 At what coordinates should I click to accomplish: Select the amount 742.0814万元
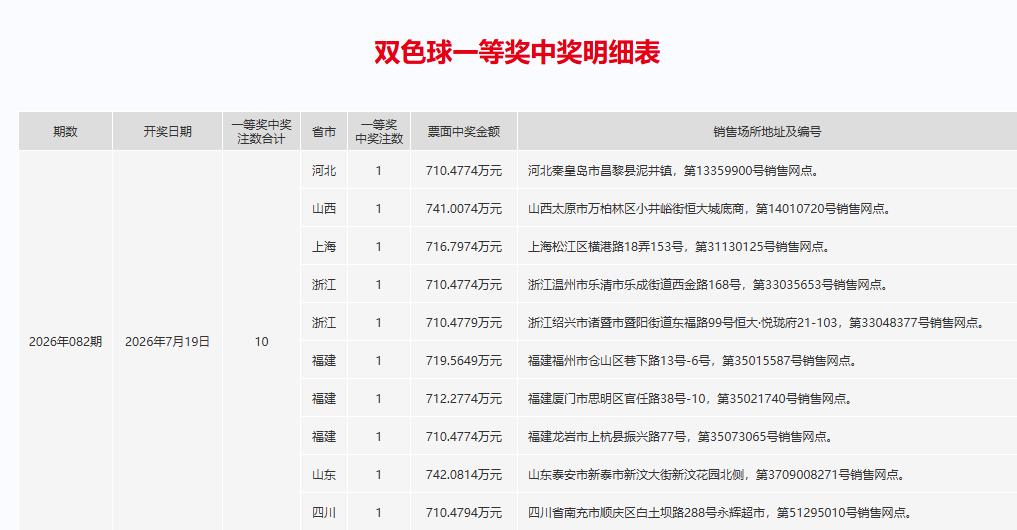[464, 475]
